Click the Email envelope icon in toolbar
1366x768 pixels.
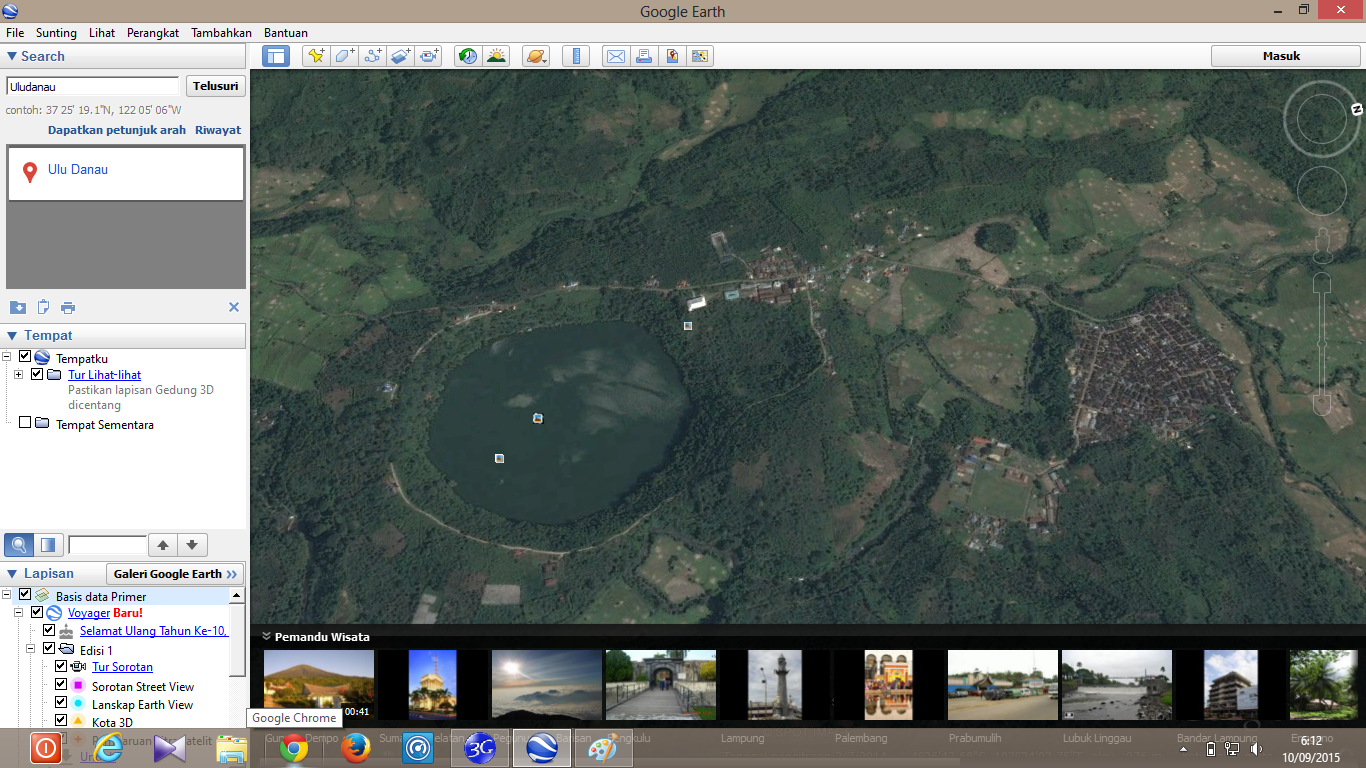pyautogui.click(x=616, y=56)
